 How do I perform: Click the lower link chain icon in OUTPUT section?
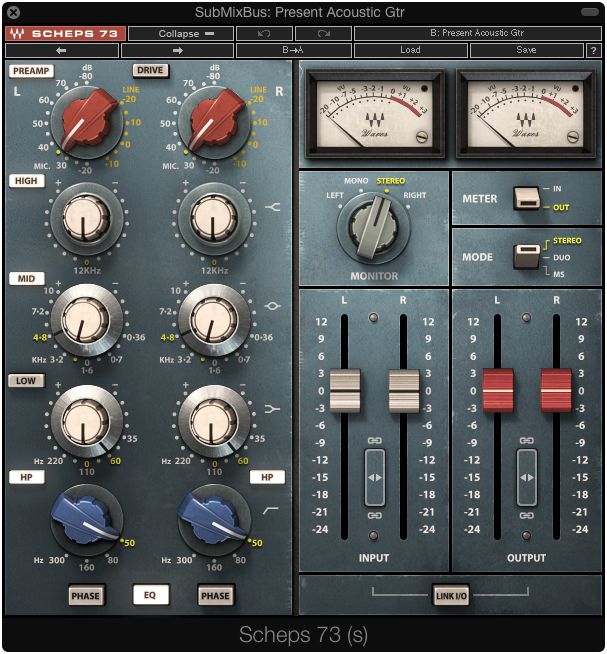coord(526,516)
